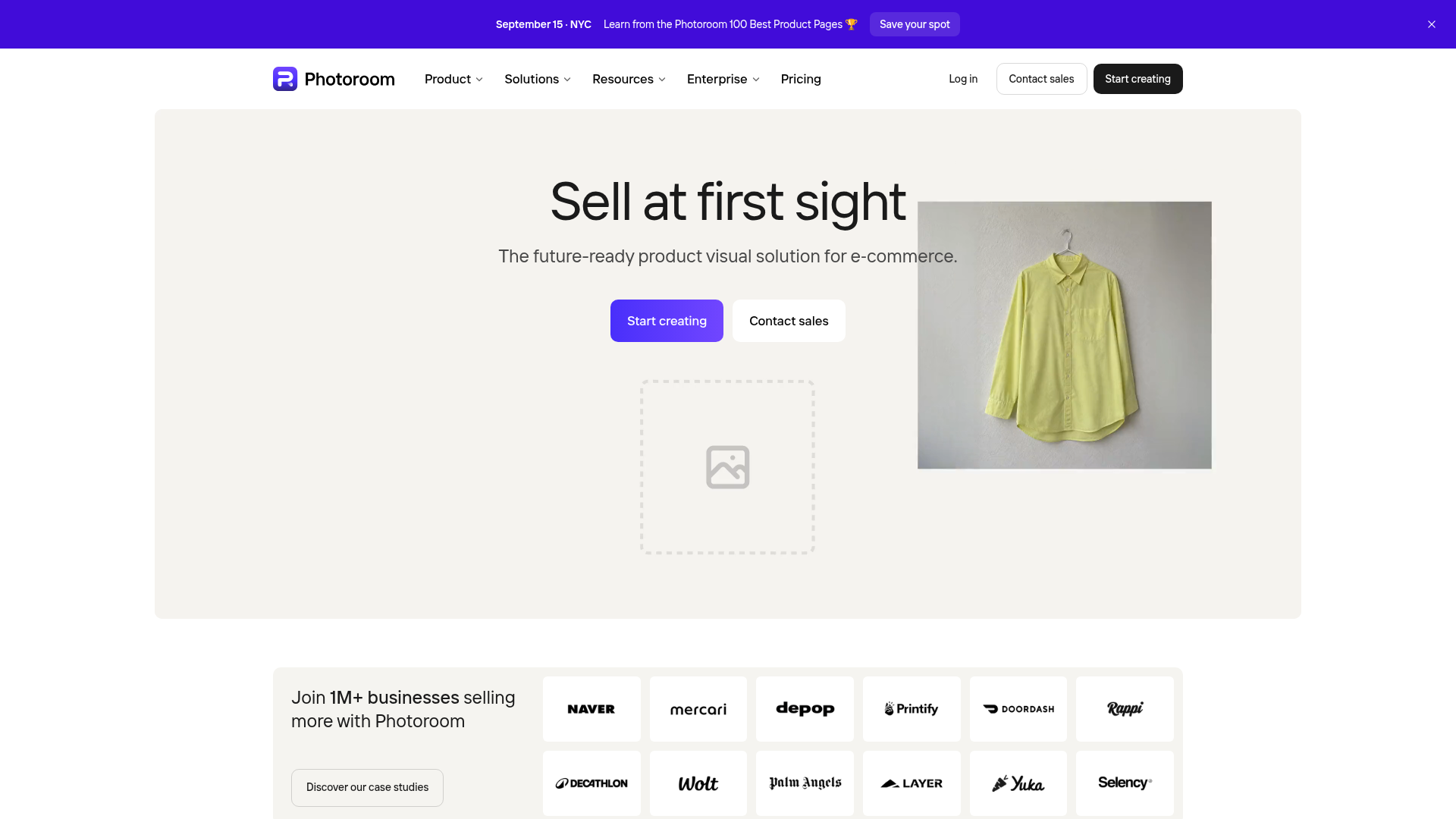The height and width of the screenshot is (819, 1456).
Task: Click the purple Start creating hero button
Action: [667, 321]
